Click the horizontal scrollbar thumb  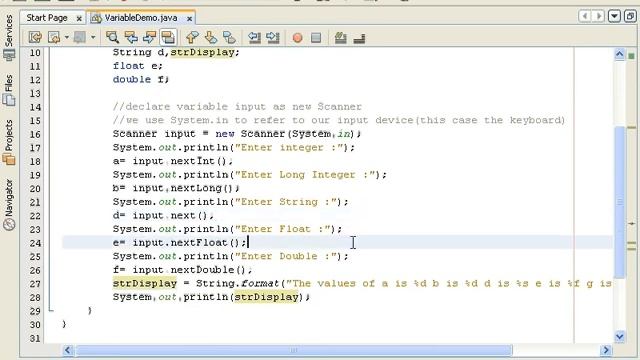point(293,350)
